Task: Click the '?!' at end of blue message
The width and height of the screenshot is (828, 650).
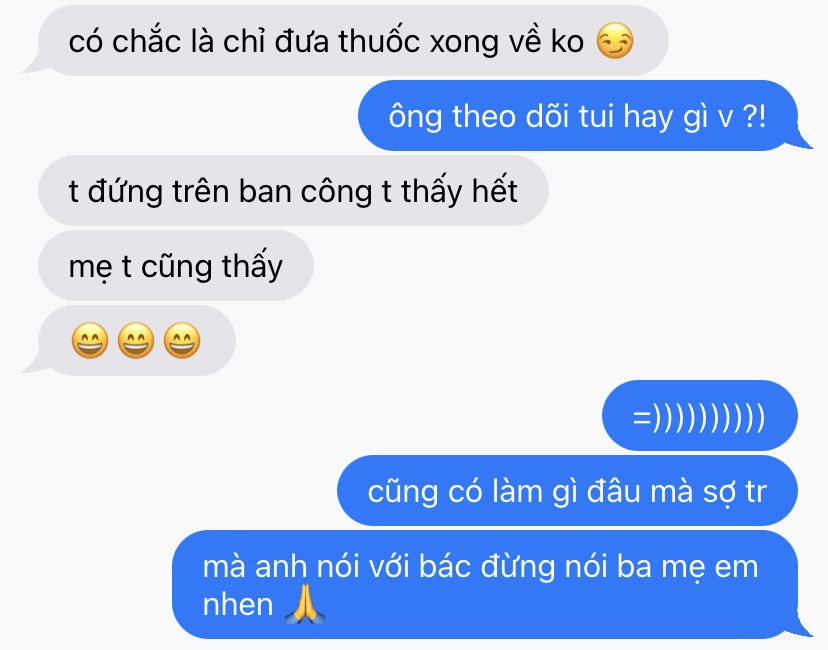Action: click(754, 116)
